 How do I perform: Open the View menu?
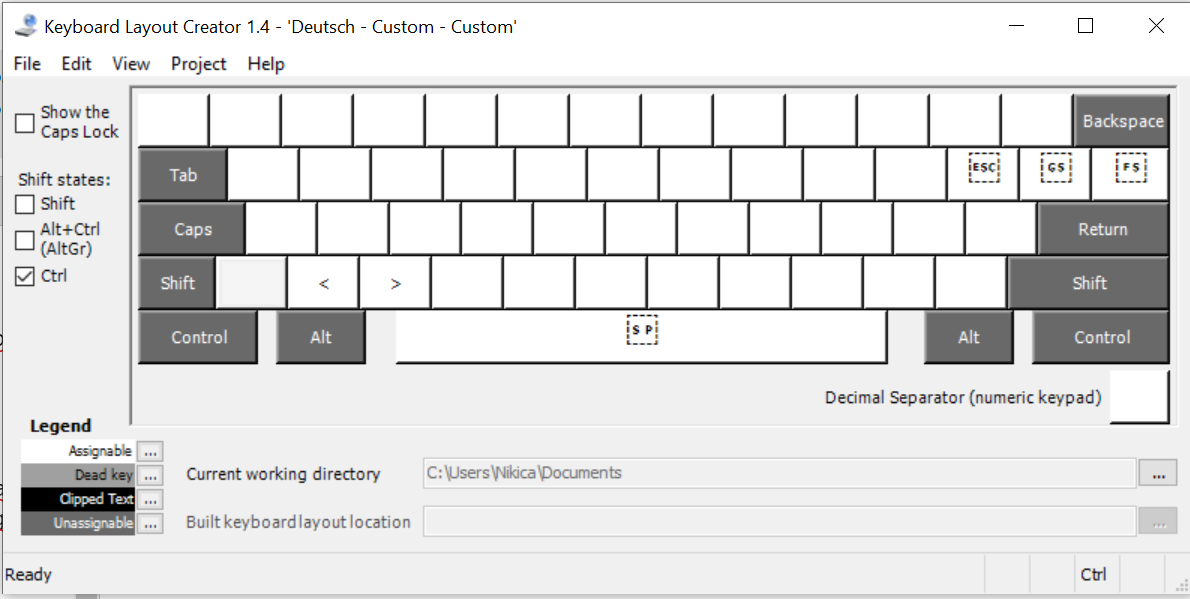pos(131,64)
